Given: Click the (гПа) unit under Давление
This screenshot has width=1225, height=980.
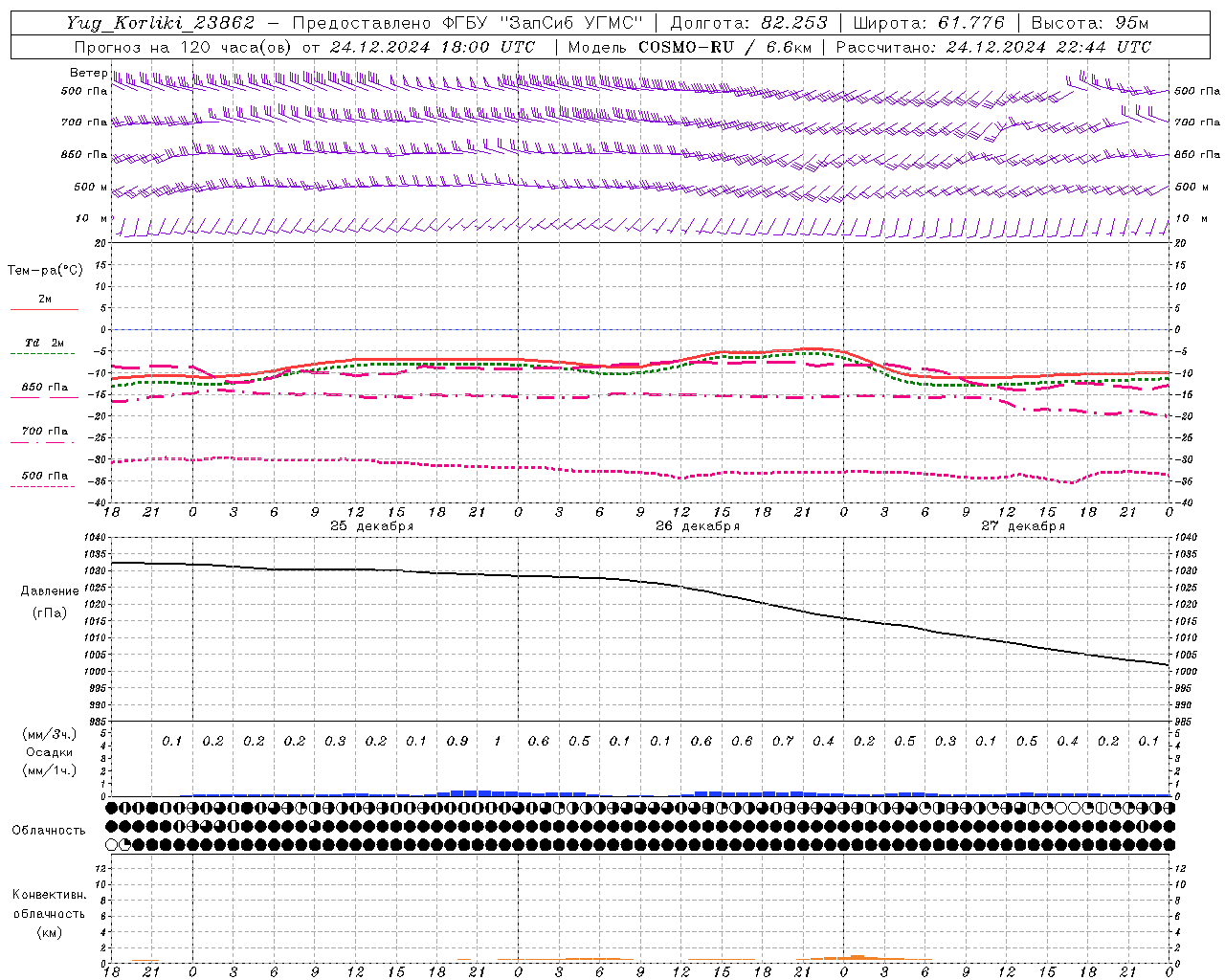Looking at the screenshot, I should [50, 612].
